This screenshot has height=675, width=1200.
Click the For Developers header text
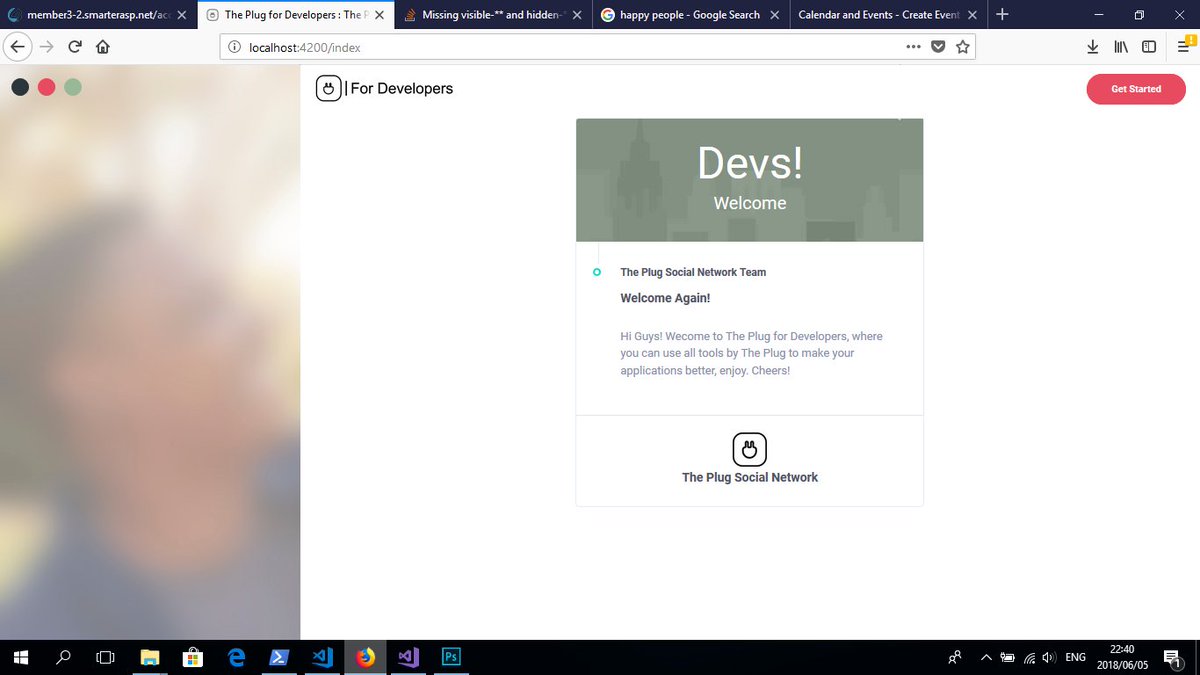pos(401,89)
